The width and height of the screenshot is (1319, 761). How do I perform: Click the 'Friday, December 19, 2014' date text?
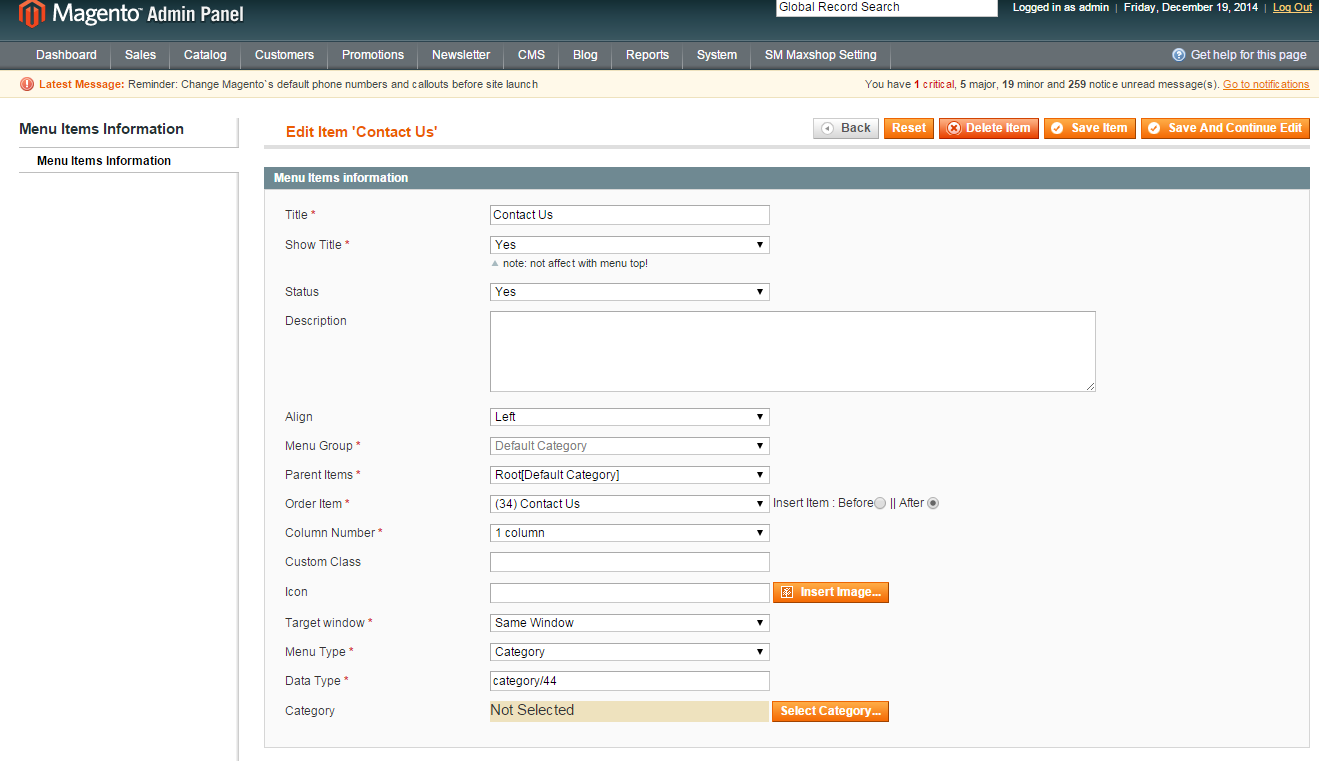point(1191,7)
